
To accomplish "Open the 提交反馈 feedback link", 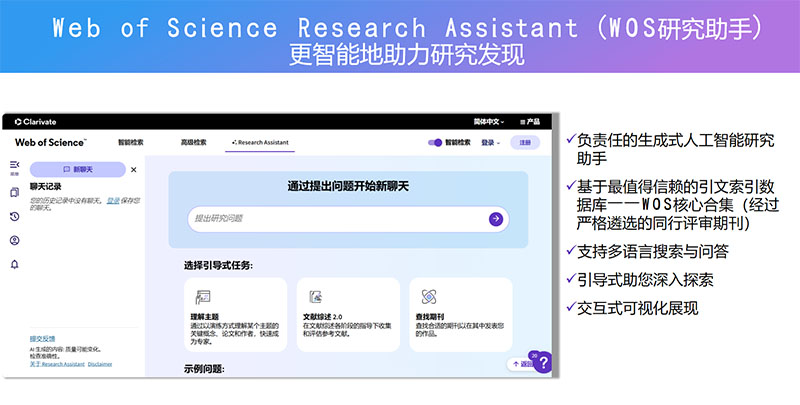I will [42, 339].
